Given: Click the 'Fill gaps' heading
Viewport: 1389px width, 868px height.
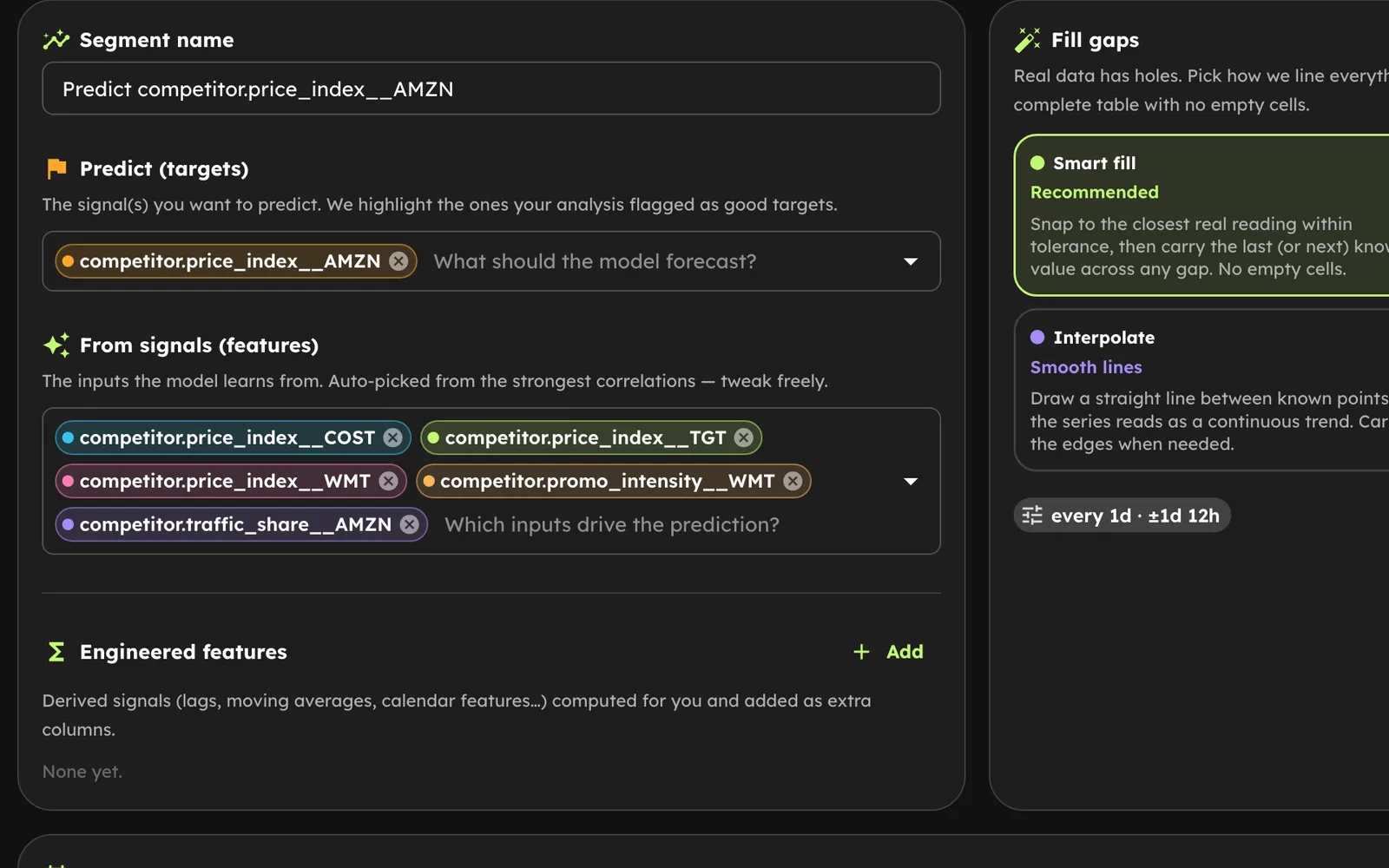Looking at the screenshot, I should [1095, 40].
